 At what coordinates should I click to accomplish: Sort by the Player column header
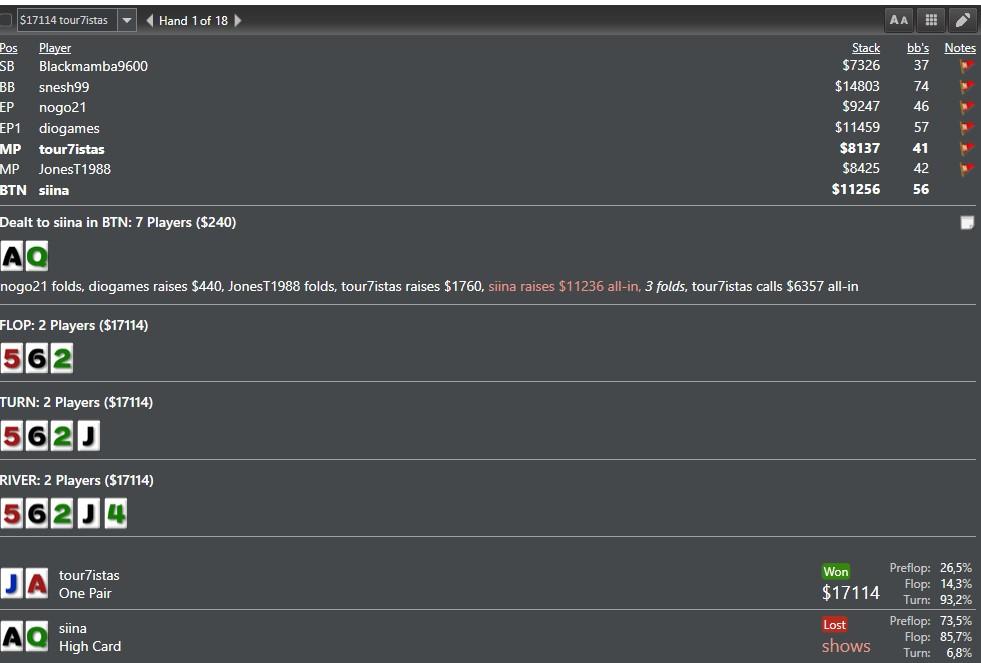point(55,48)
